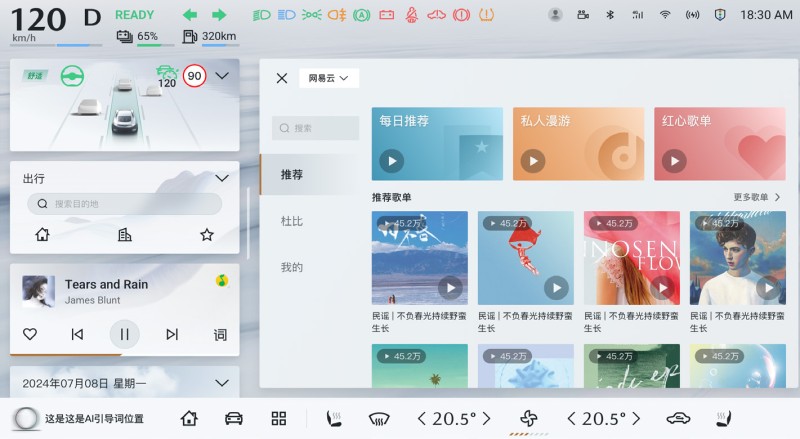Play the 每日推荐 card
The width and height of the screenshot is (800, 439).
[392, 161]
